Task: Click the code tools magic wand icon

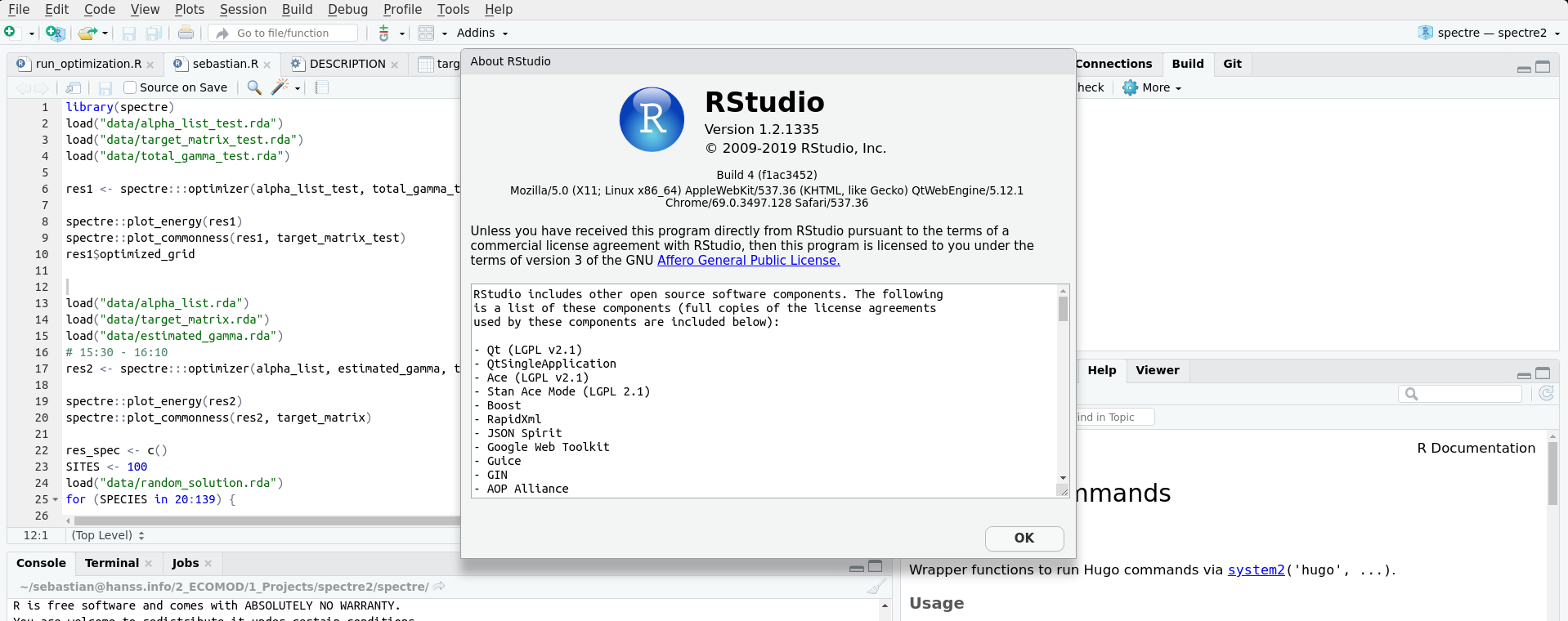Action: tap(280, 87)
